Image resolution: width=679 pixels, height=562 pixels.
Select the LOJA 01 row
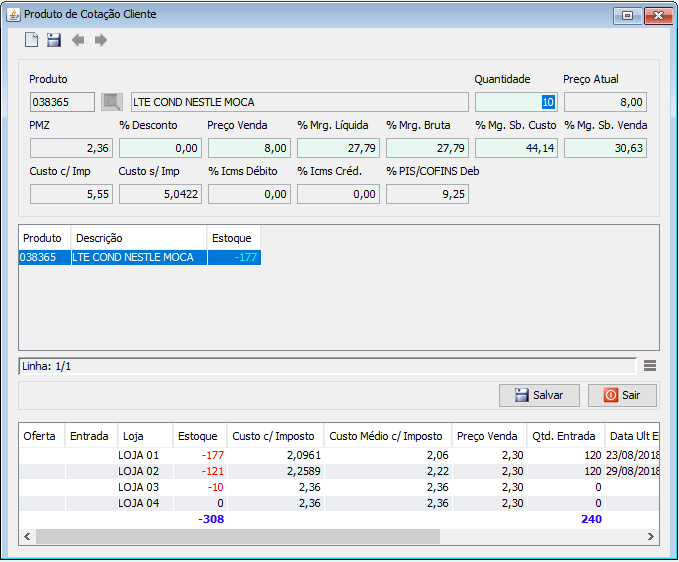point(339,455)
